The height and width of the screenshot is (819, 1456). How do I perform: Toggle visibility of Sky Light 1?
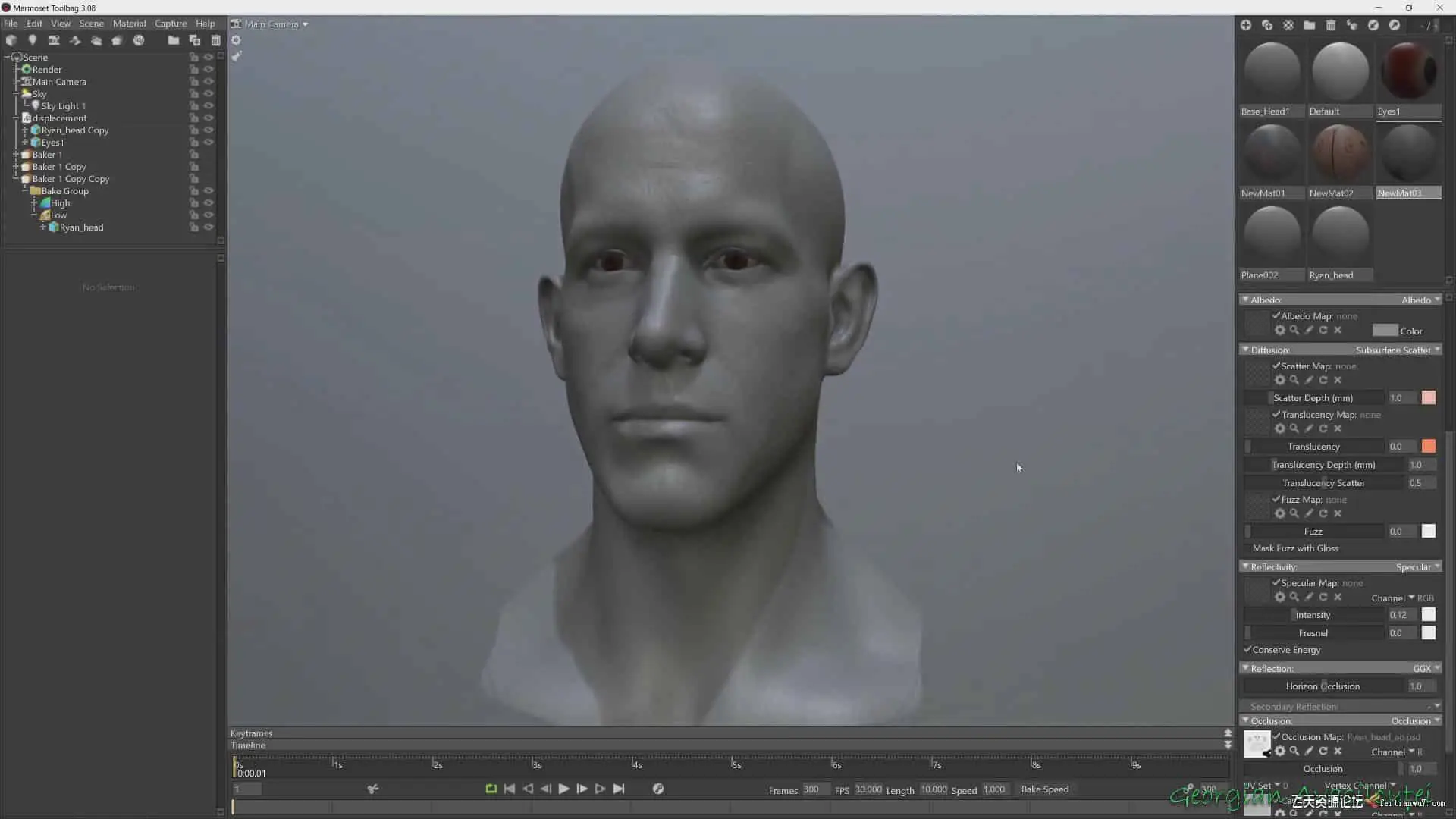click(x=209, y=106)
